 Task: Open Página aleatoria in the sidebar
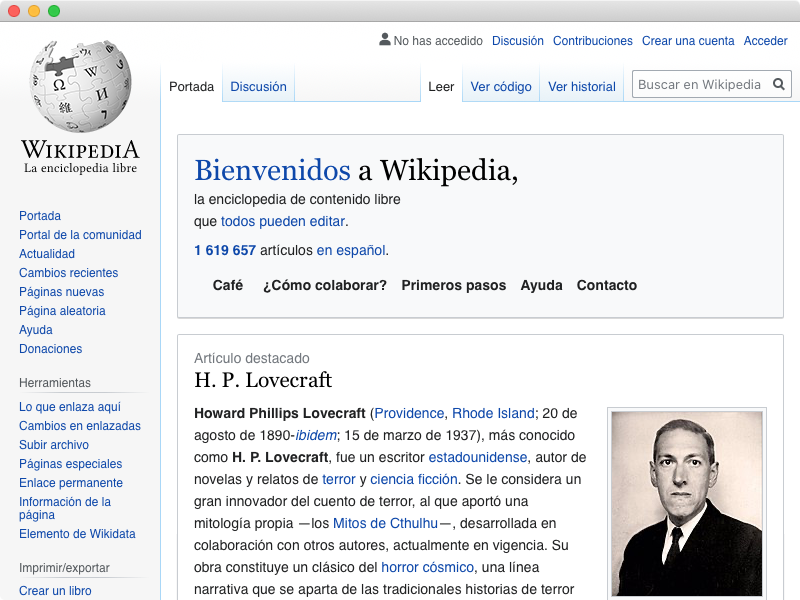(62, 311)
